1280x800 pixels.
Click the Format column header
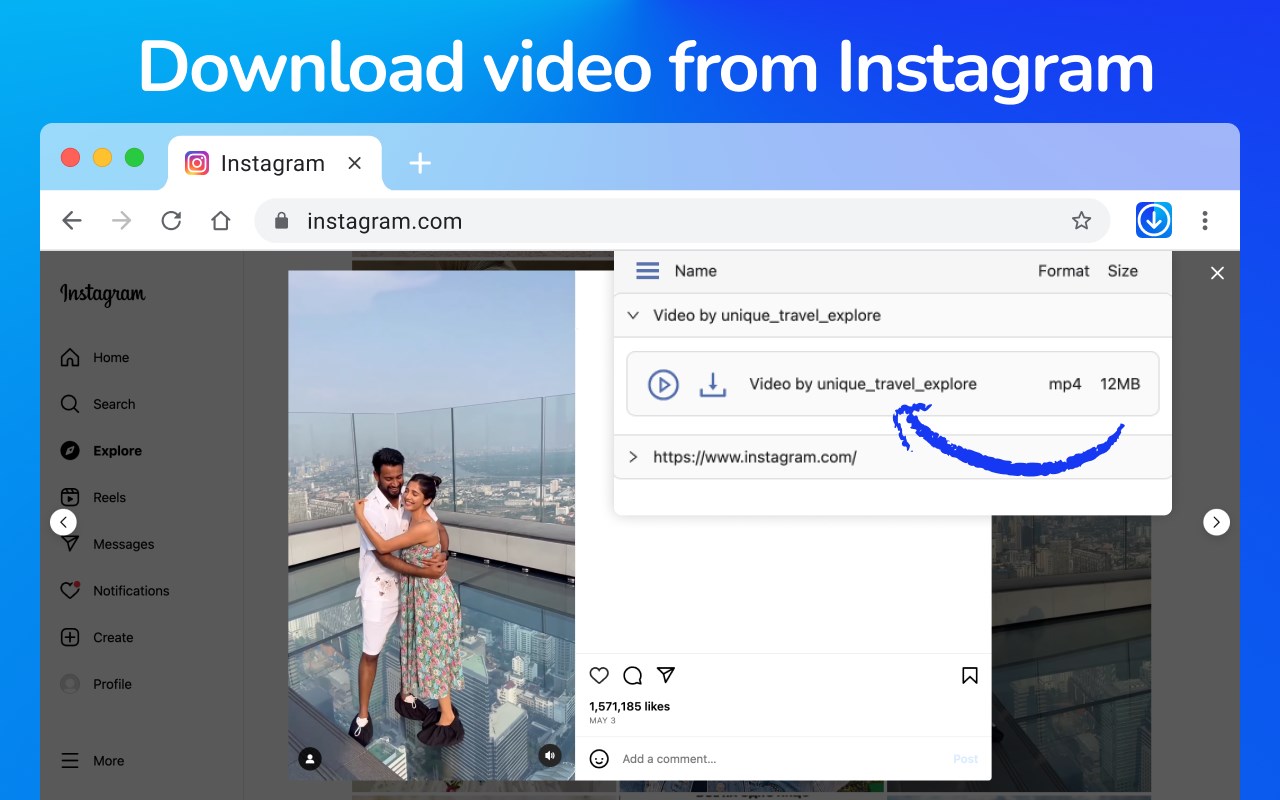coord(1064,271)
